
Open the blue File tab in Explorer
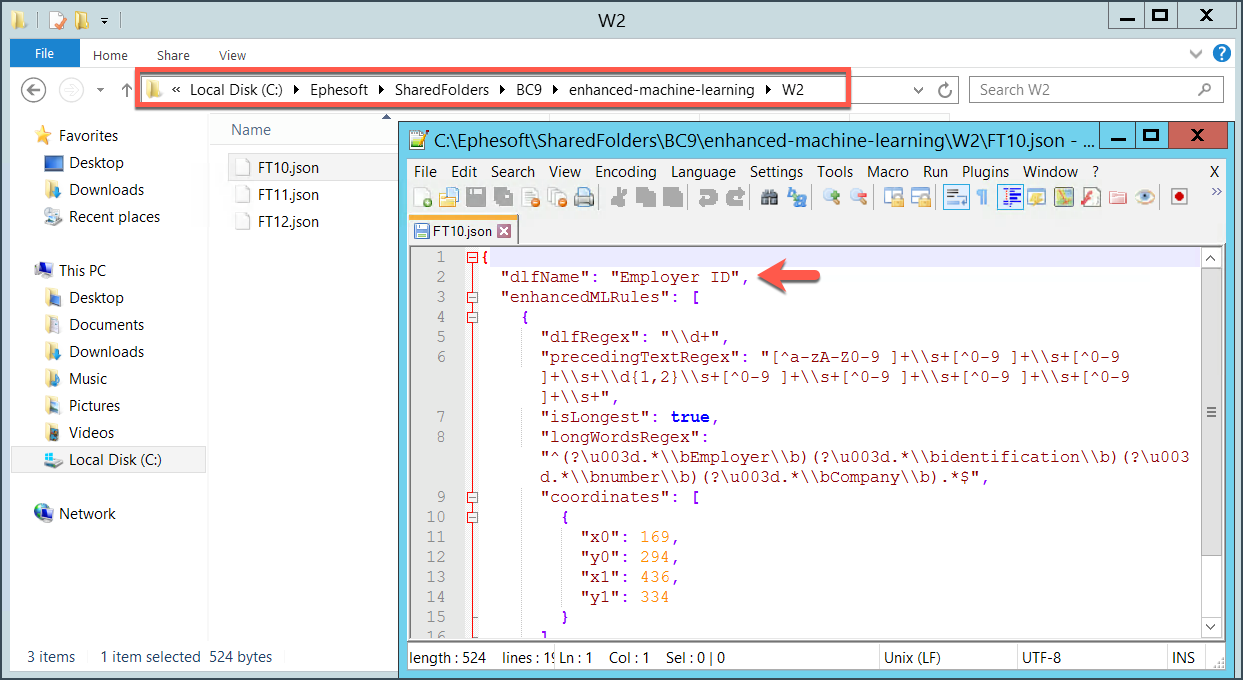pyautogui.click(x=44, y=54)
